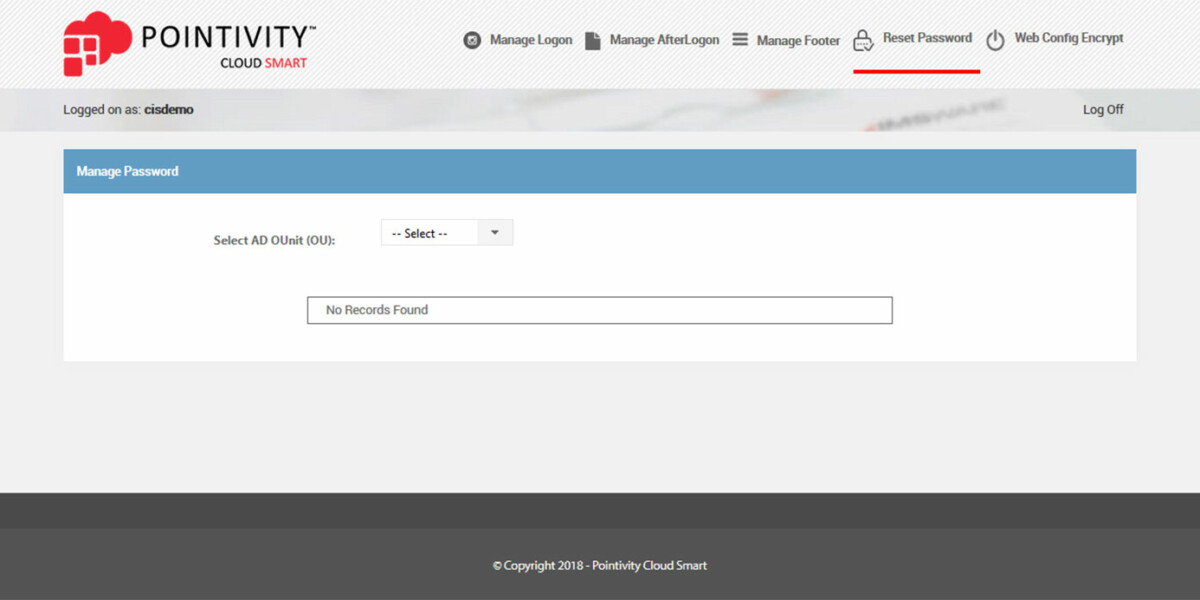This screenshot has width=1200, height=600.
Task: Click the Manage Password blue header bar
Action: tap(600, 171)
